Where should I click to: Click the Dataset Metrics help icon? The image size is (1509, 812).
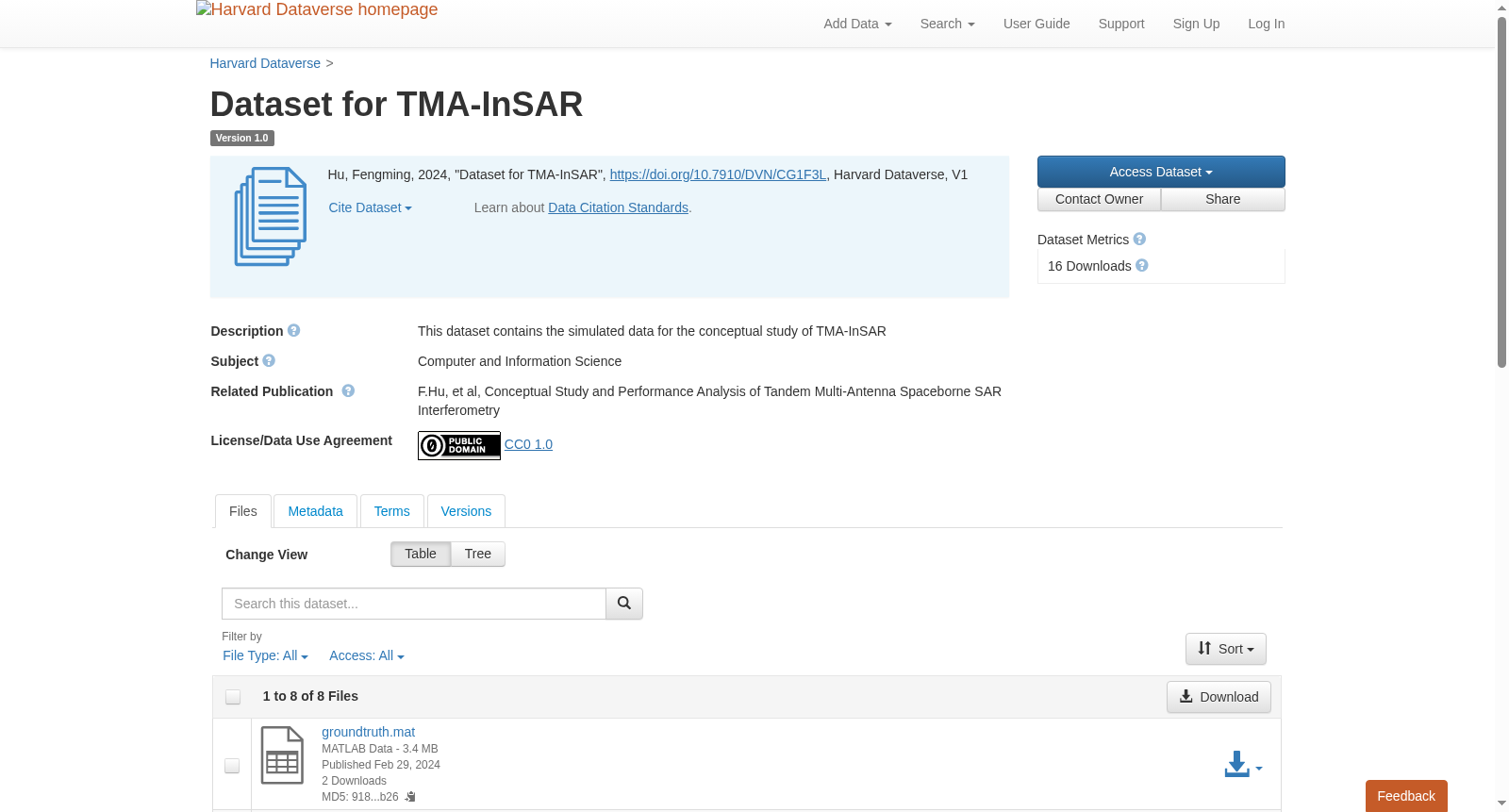tap(1139, 240)
